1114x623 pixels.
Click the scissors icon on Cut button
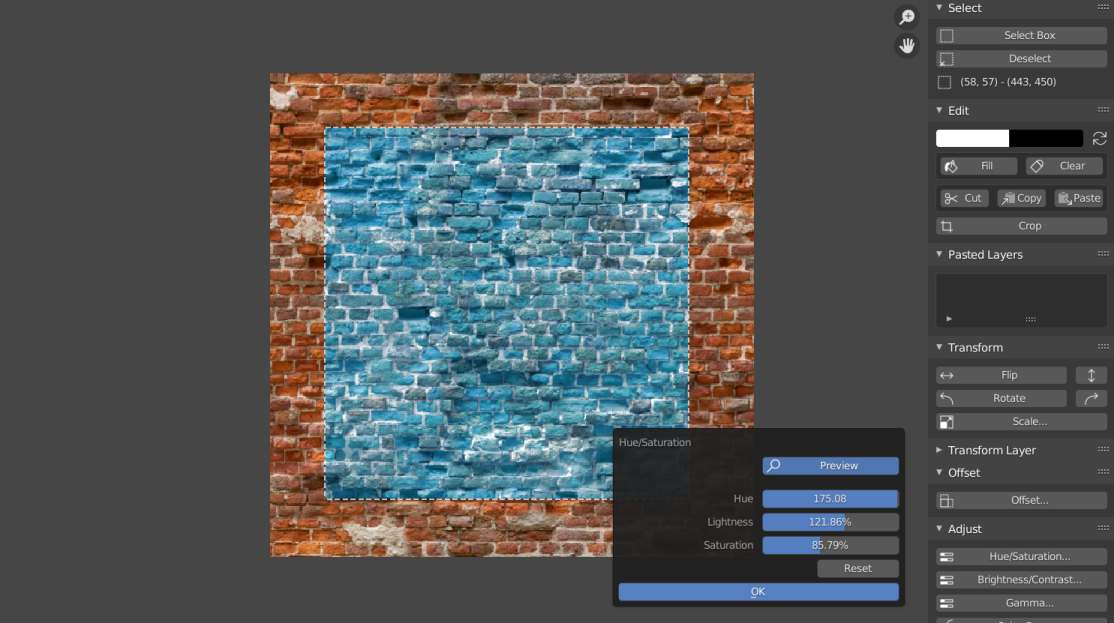[x=949, y=197]
